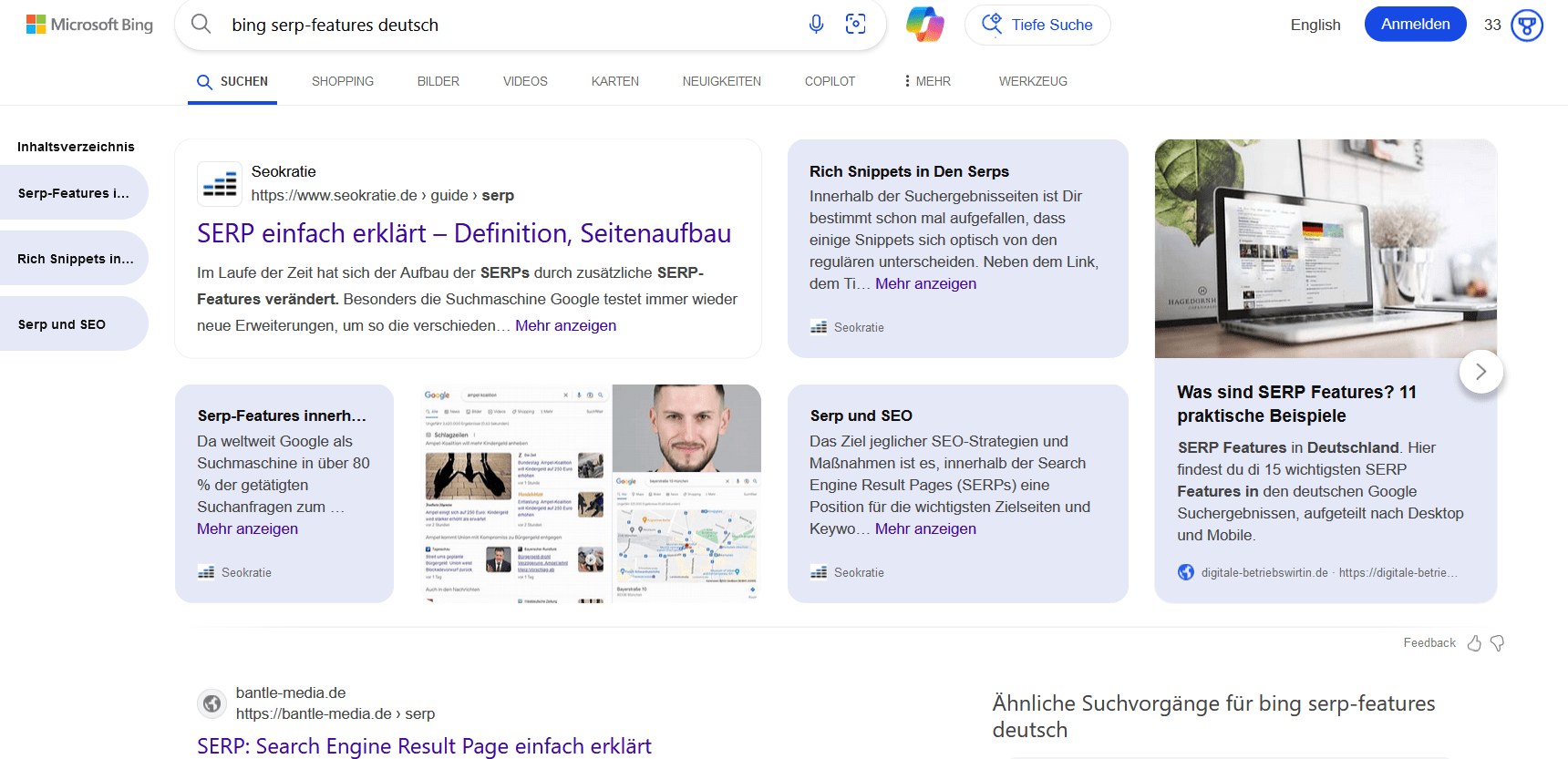
Task: Click Ähnliche Suchvorgänge heading
Action: point(1213,716)
